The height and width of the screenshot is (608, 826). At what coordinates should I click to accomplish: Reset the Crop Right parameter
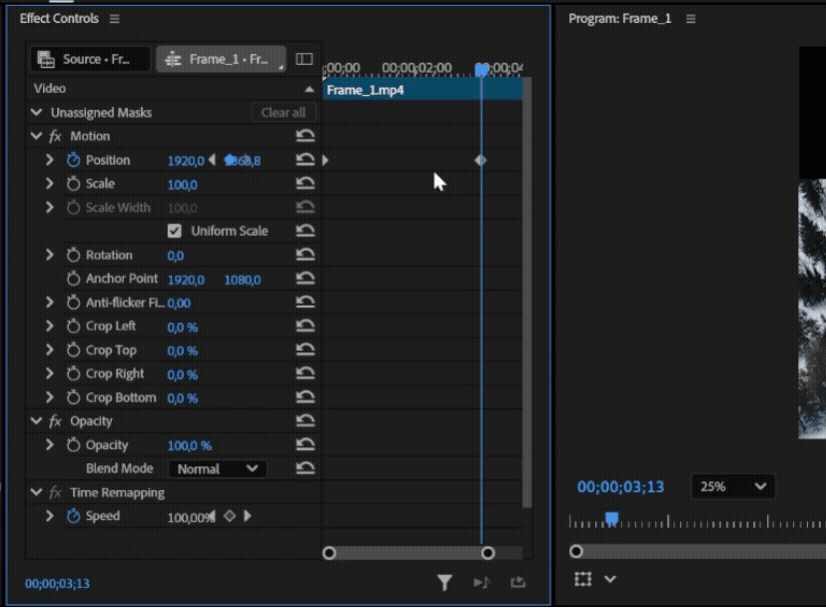(x=305, y=374)
